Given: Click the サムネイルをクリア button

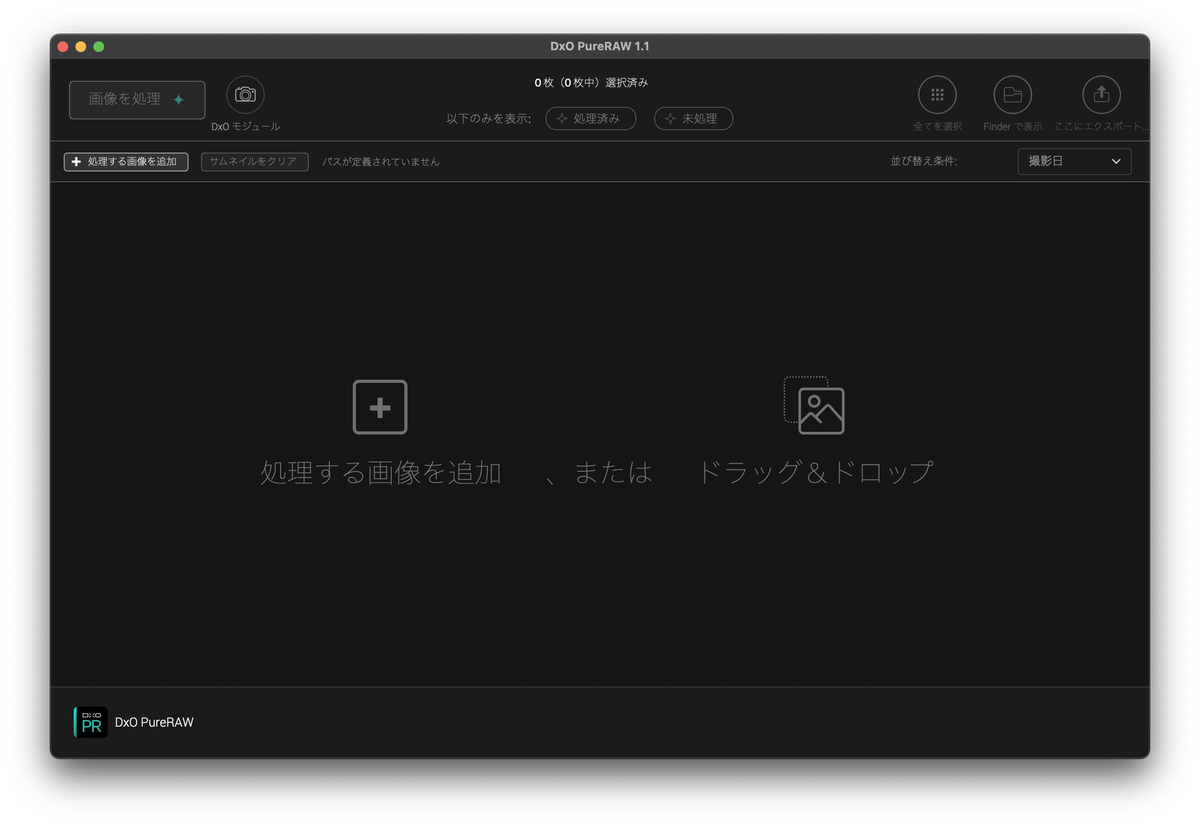Looking at the screenshot, I should pyautogui.click(x=254, y=161).
